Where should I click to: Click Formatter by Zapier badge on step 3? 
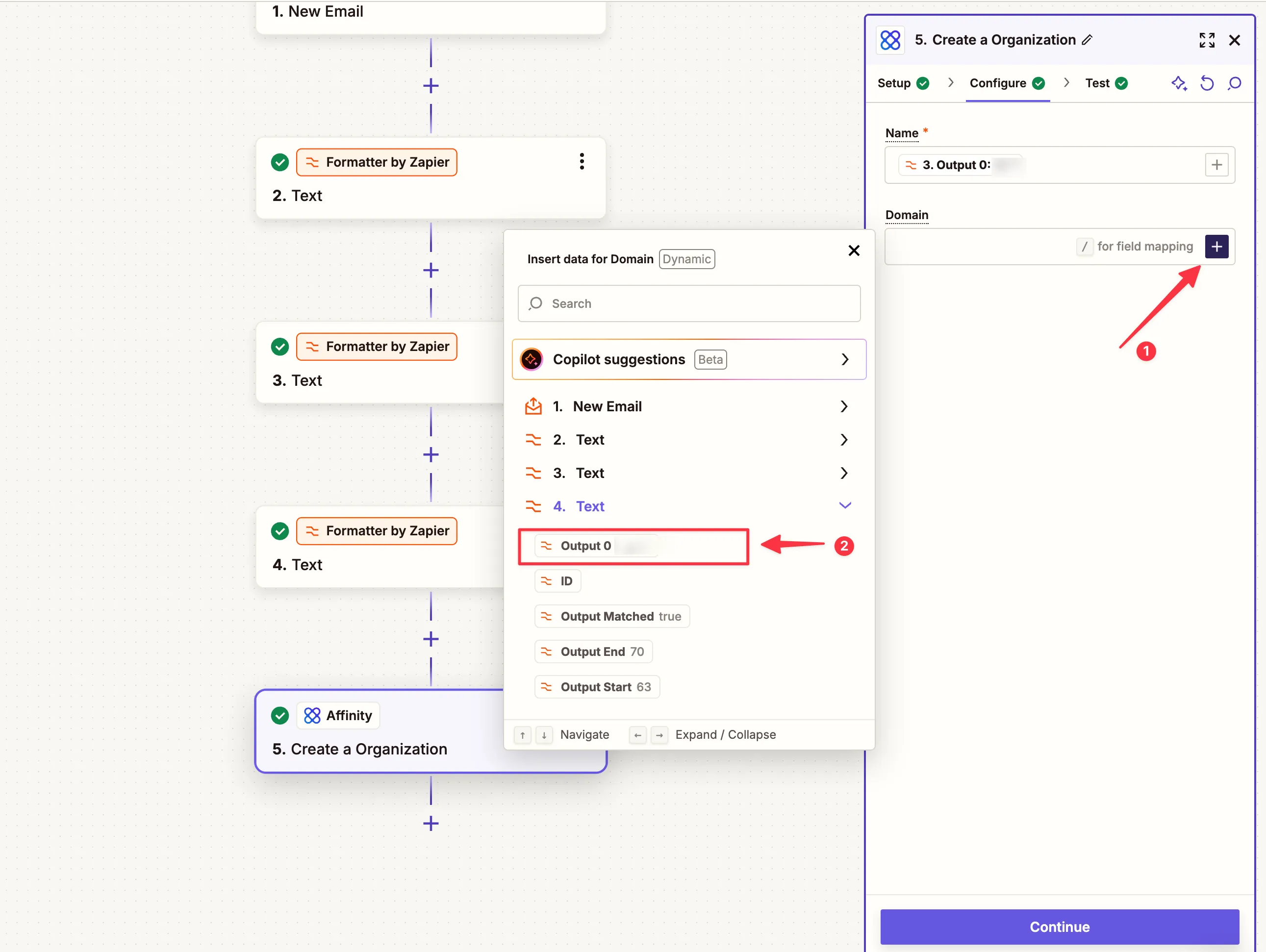coord(377,347)
